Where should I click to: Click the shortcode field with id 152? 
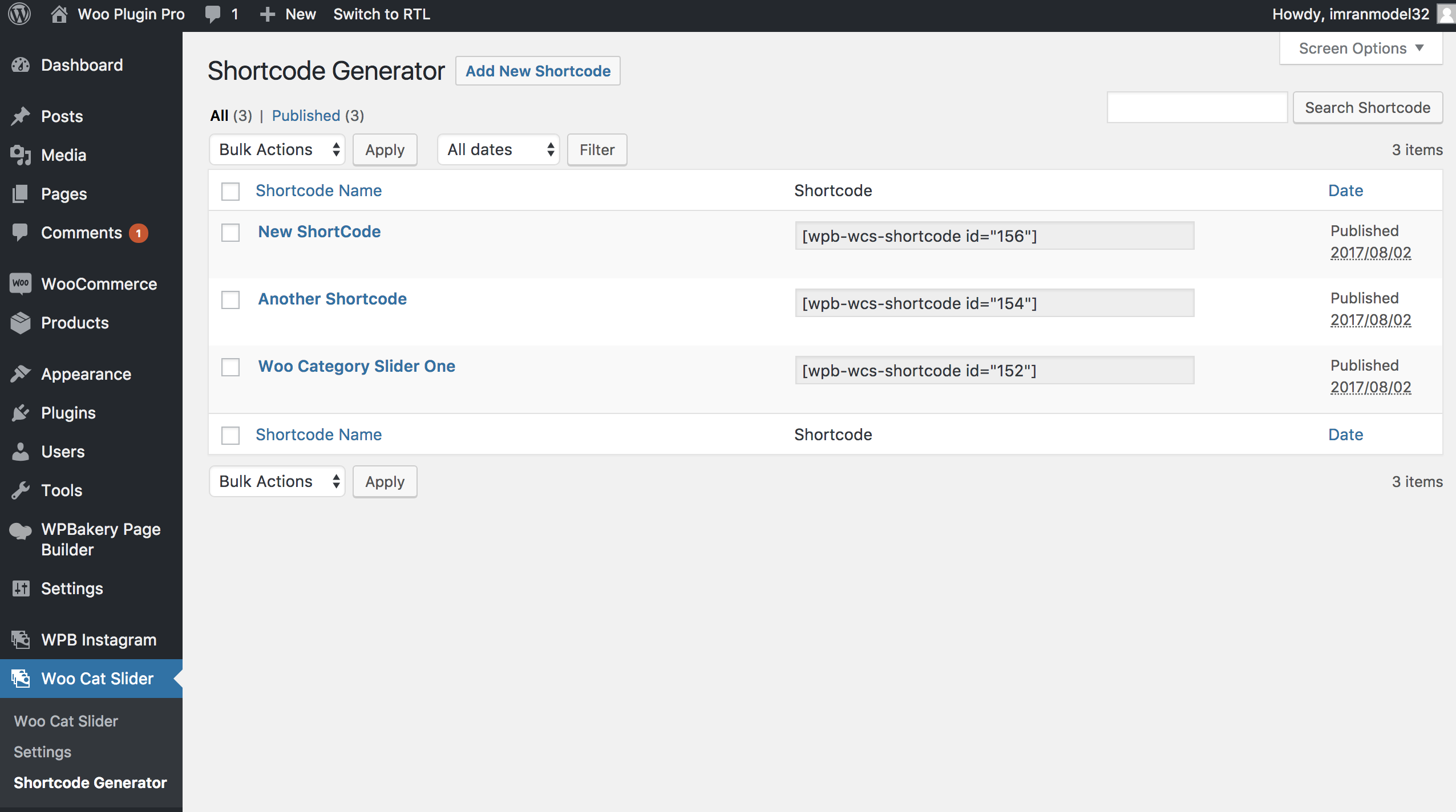click(994, 370)
